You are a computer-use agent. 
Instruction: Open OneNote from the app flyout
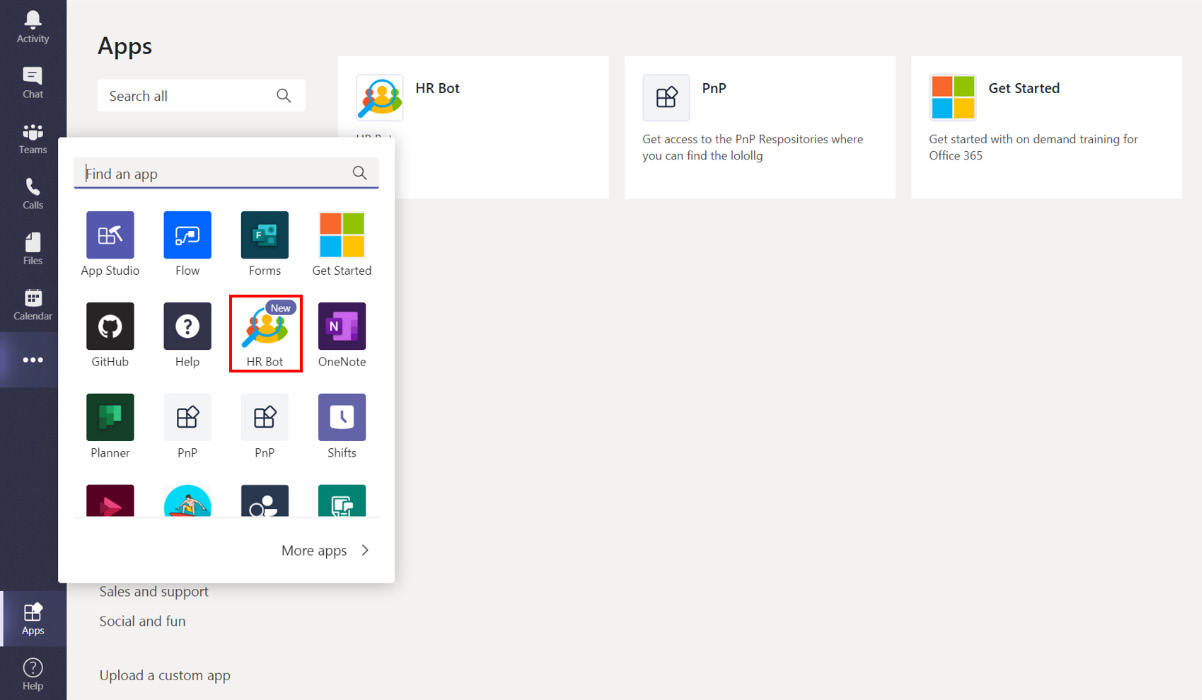(342, 335)
